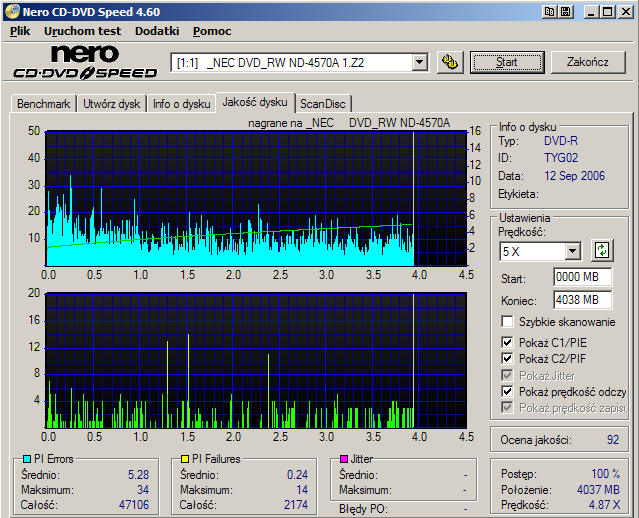Viewport: 639px width, 518px height.
Task: Switch to the Info o dysku tab
Action: (x=182, y=104)
